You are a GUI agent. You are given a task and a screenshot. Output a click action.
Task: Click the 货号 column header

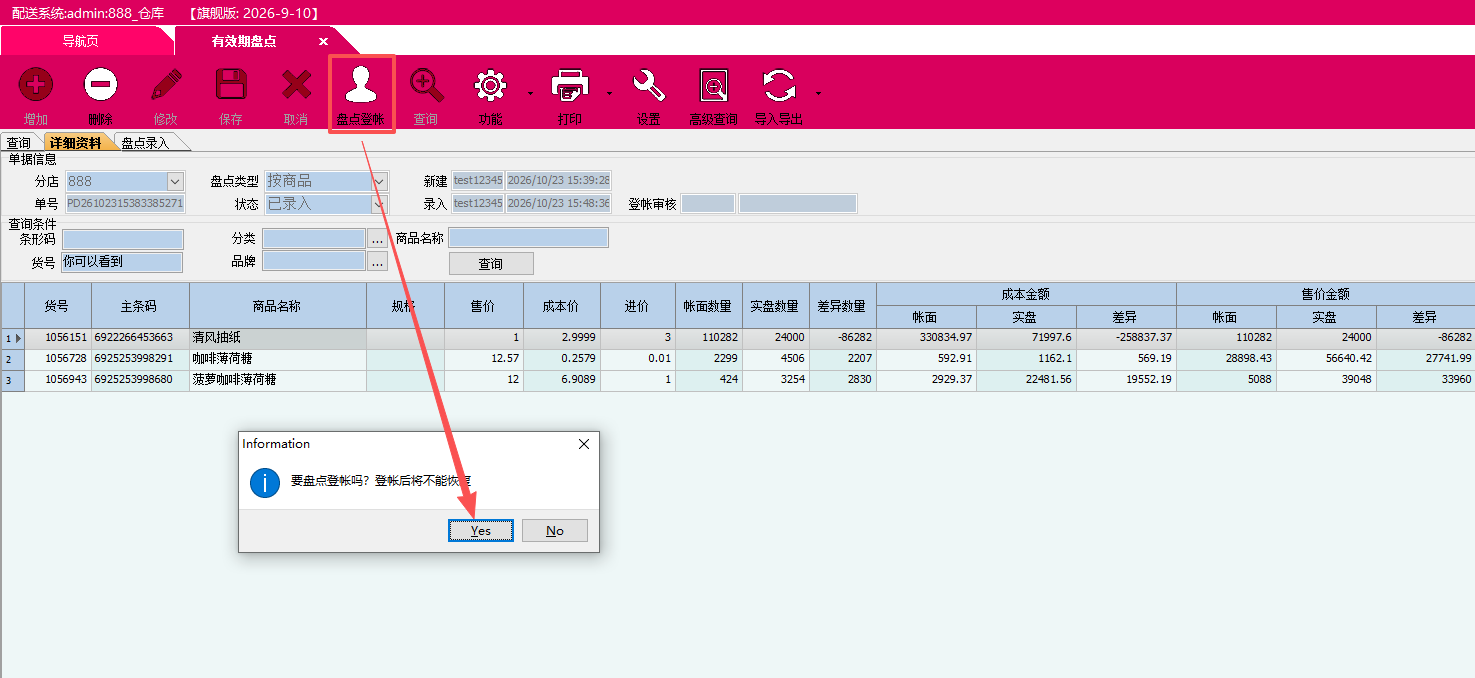58,306
